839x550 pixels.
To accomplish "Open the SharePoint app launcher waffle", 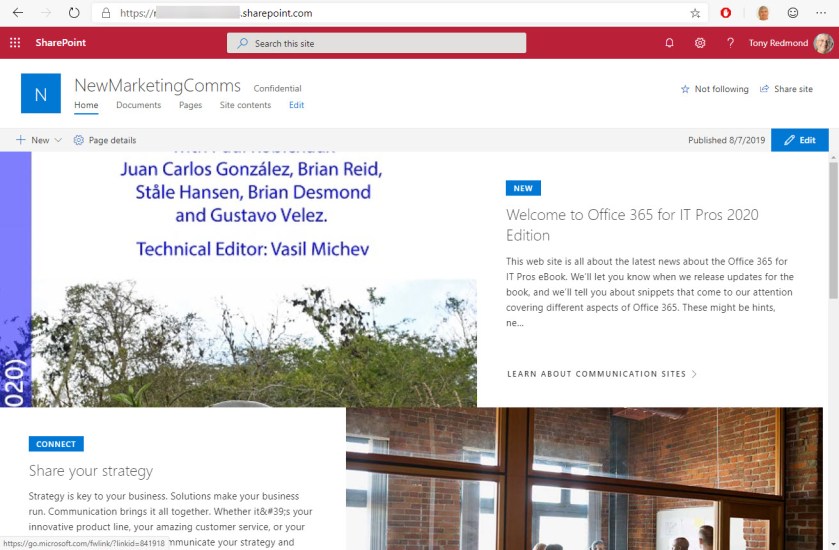I will pyautogui.click(x=15, y=43).
